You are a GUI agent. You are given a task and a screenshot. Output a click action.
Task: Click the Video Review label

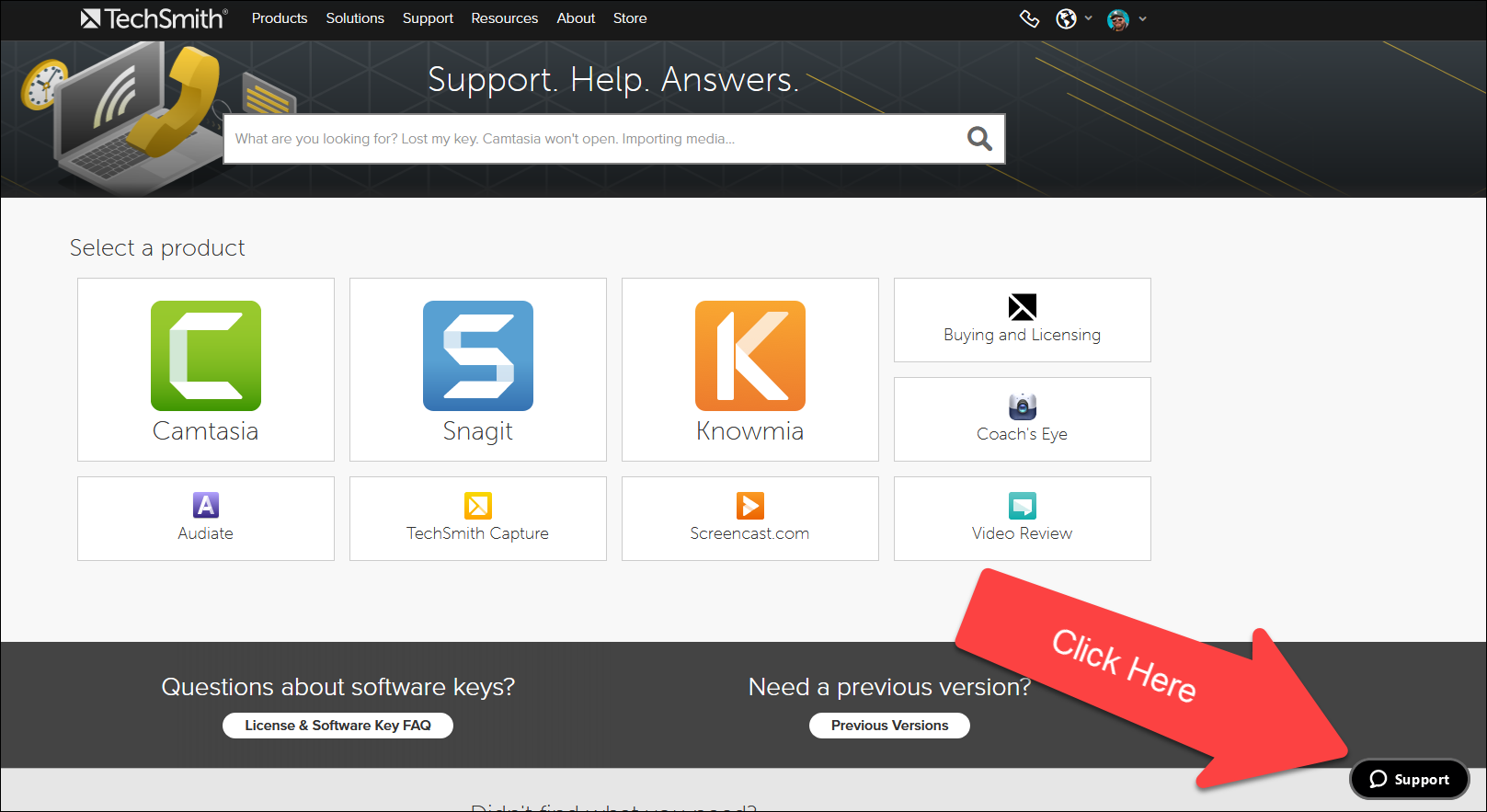tap(1023, 533)
